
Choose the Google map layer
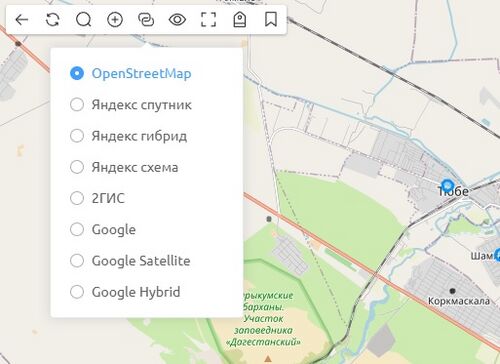[103, 229]
